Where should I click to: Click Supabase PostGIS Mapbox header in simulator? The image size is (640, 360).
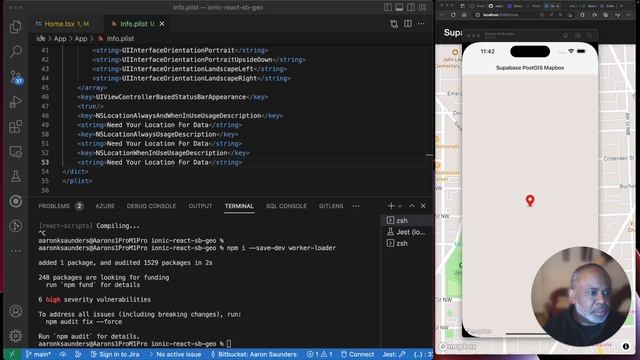(x=530, y=68)
